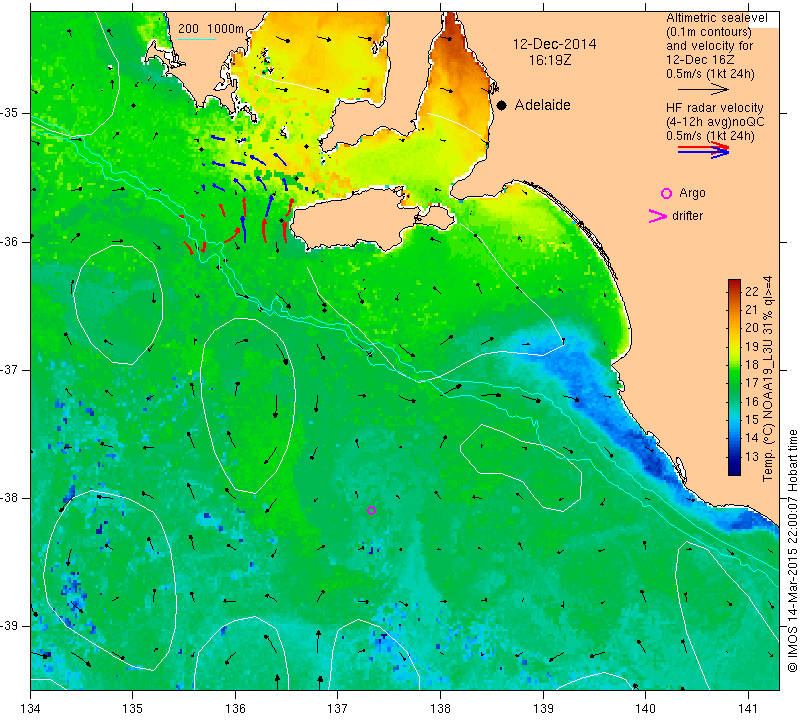
Task: Click the latitude axis label -38
Action: click(10, 498)
